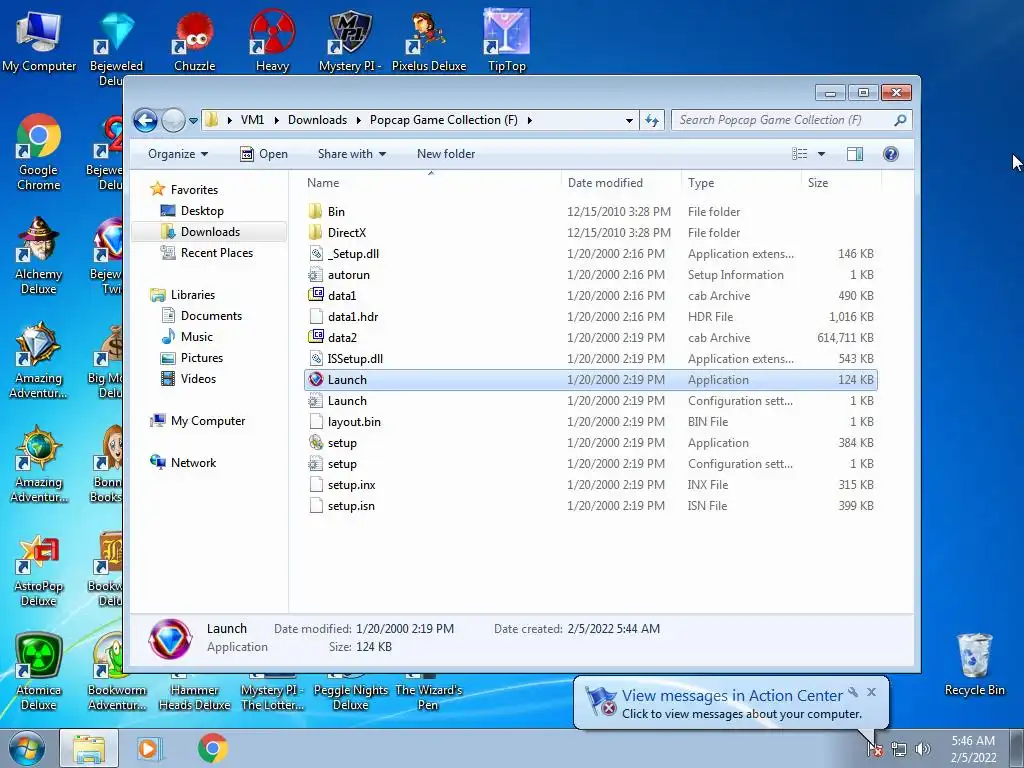Select the Heavy Weapon desktop icon
This screenshot has height=768, width=1024.
pyautogui.click(x=272, y=40)
